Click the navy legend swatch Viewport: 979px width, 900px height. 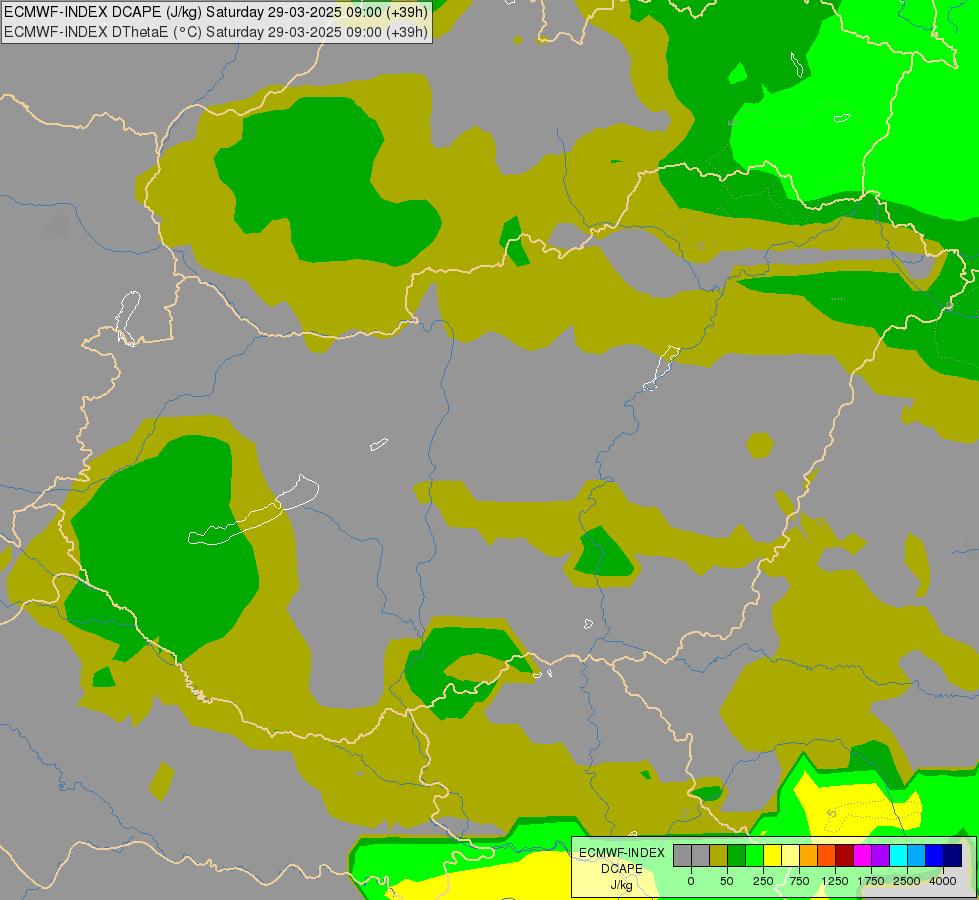953,855
